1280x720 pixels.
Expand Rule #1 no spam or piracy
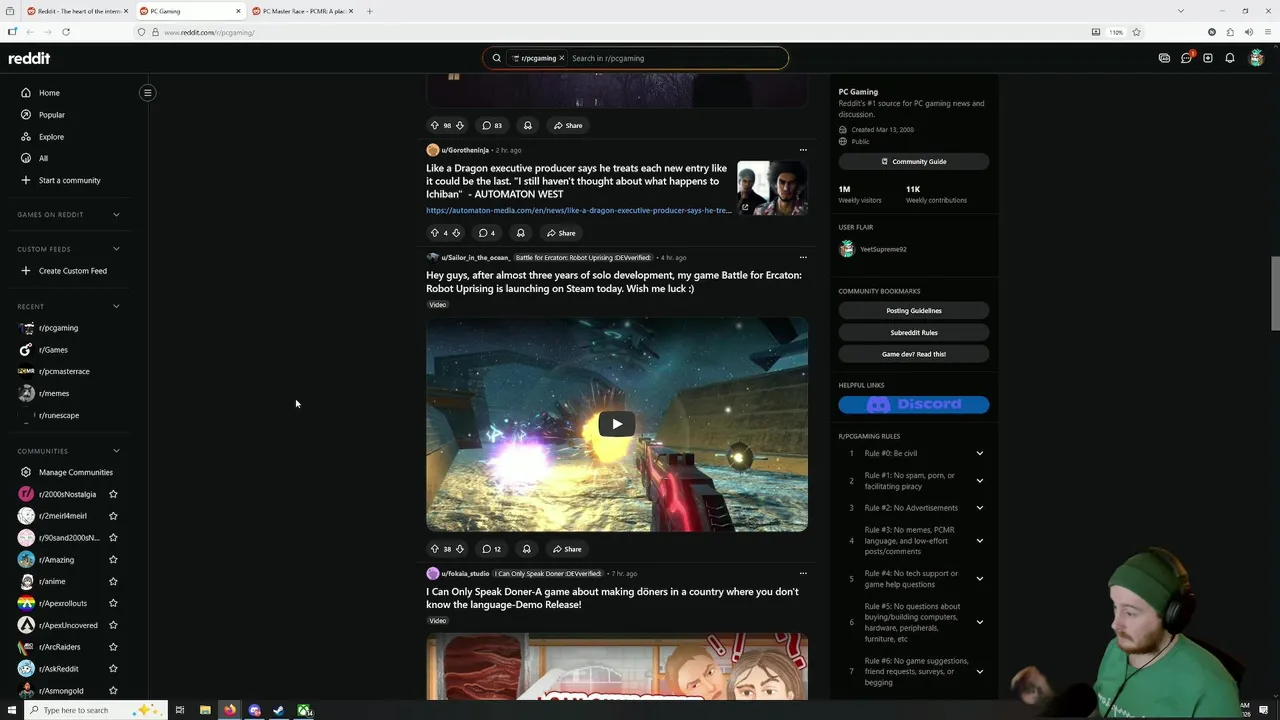coord(979,481)
